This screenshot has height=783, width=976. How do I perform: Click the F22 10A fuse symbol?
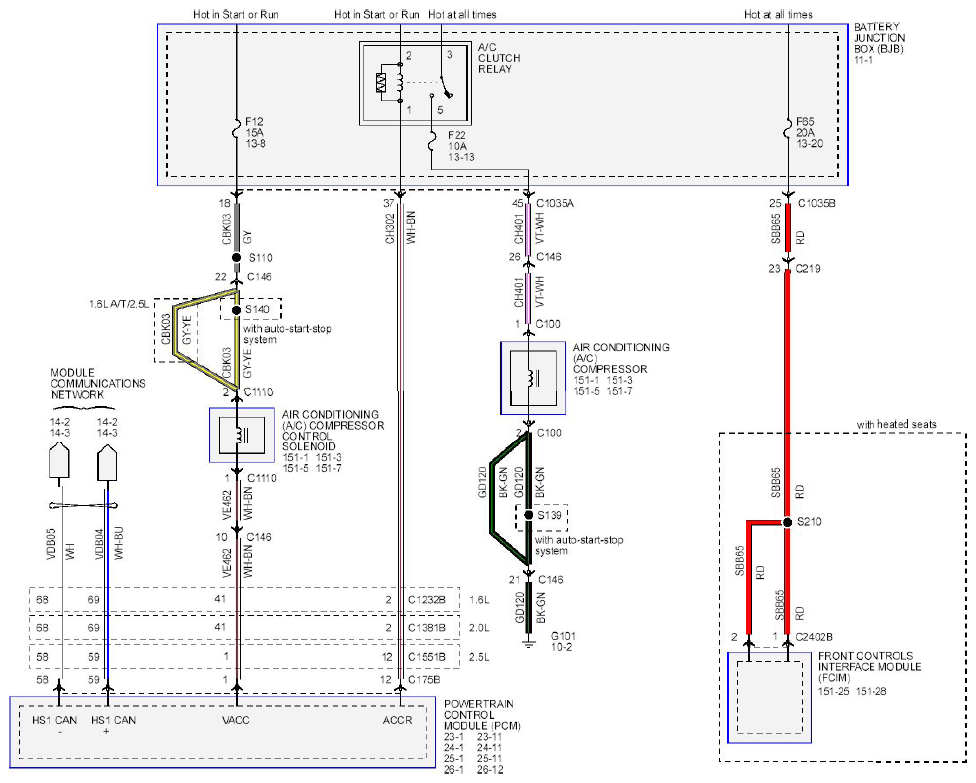(x=431, y=142)
